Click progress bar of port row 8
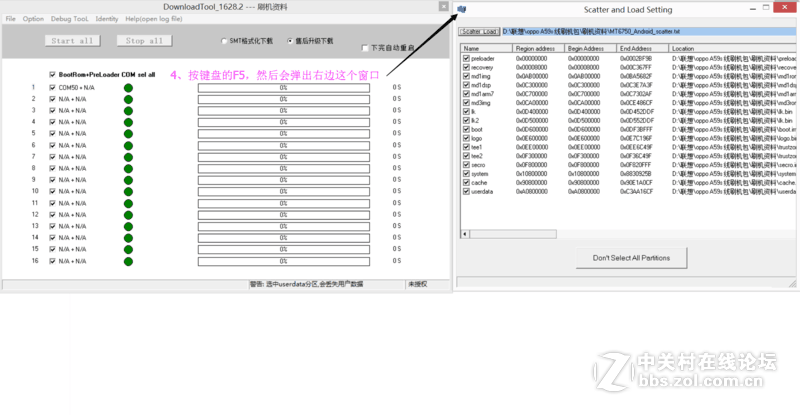 point(284,168)
